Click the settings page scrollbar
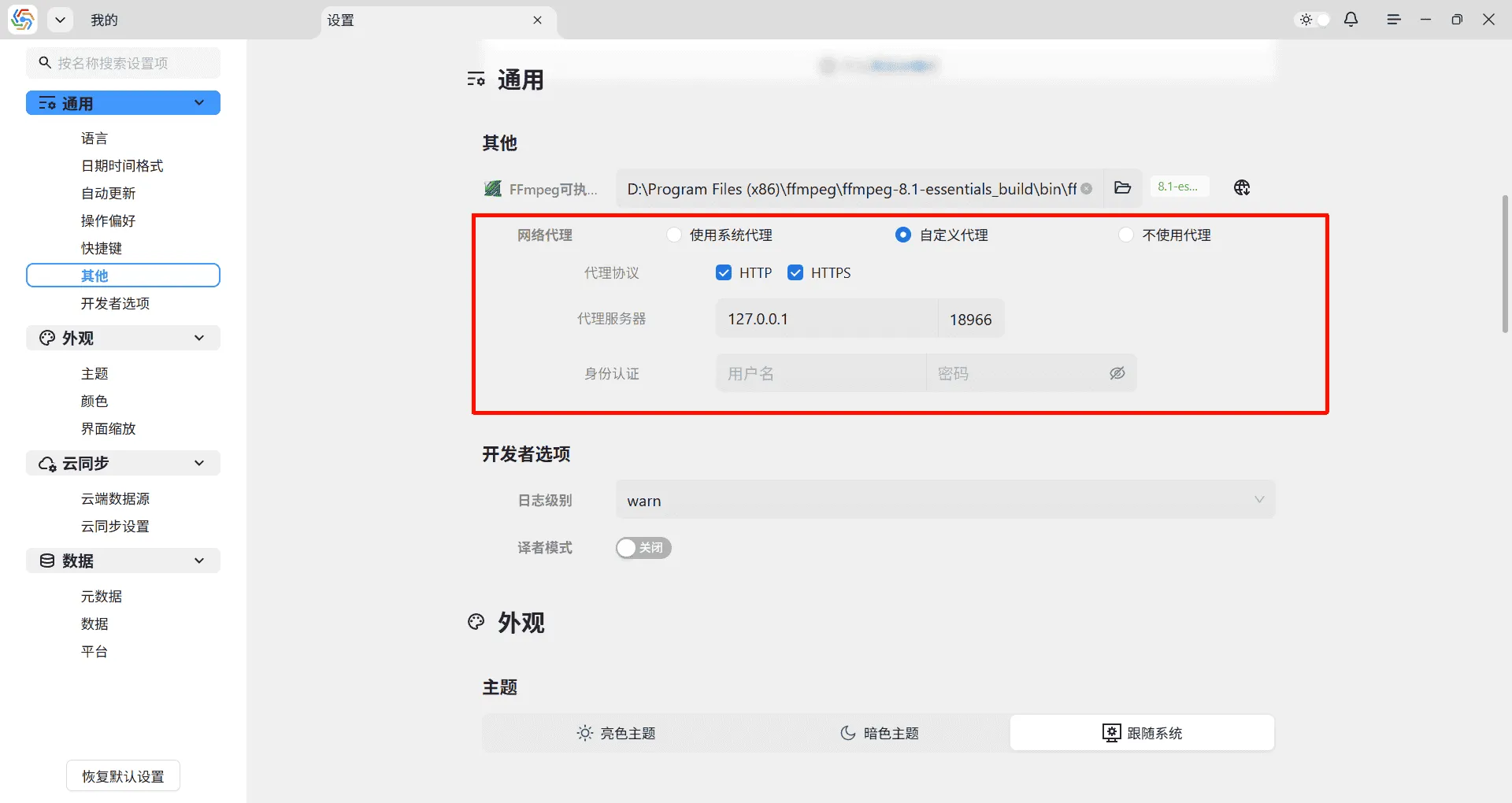Viewport: 1512px width, 803px height. pyautogui.click(x=1505, y=264)
